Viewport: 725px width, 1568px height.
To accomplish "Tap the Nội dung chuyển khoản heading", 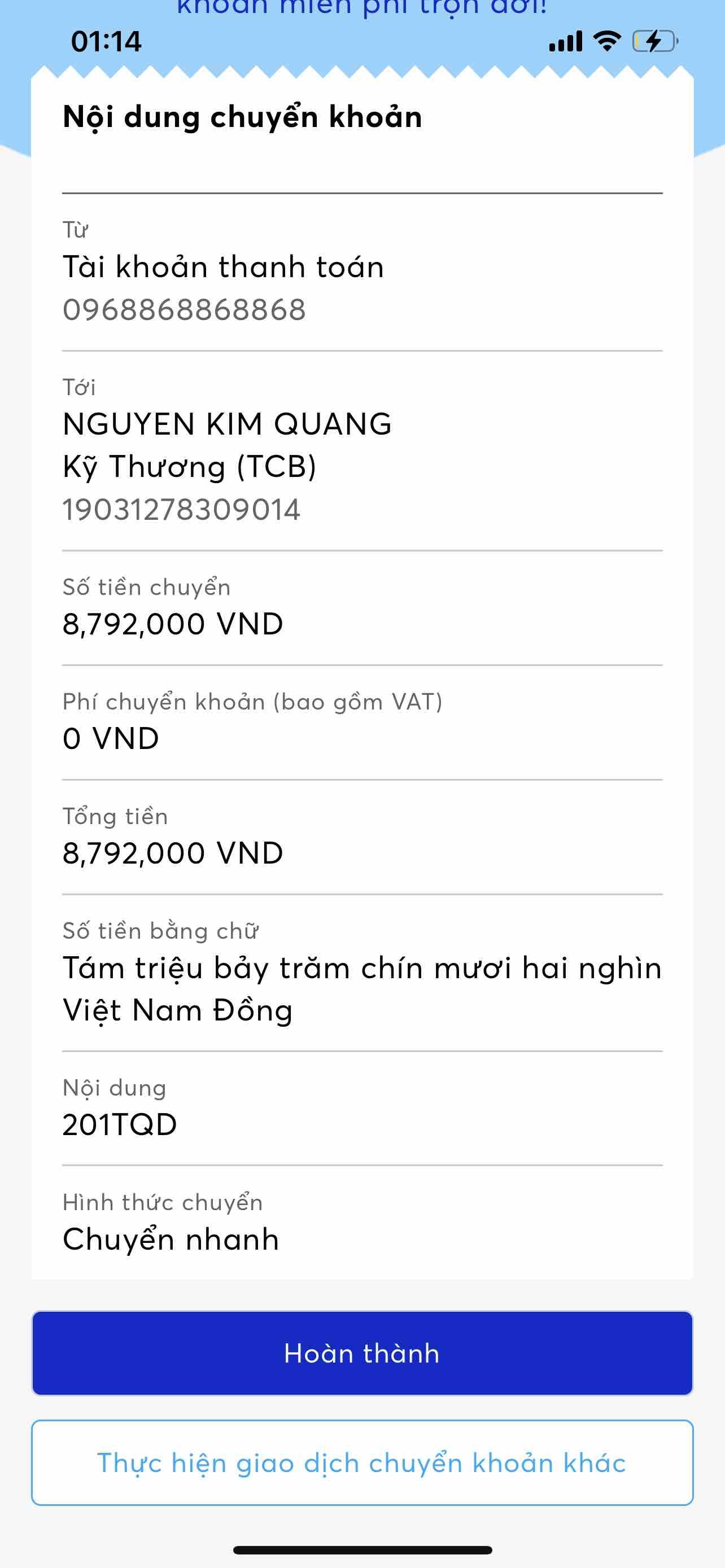I will coord(242,116).
